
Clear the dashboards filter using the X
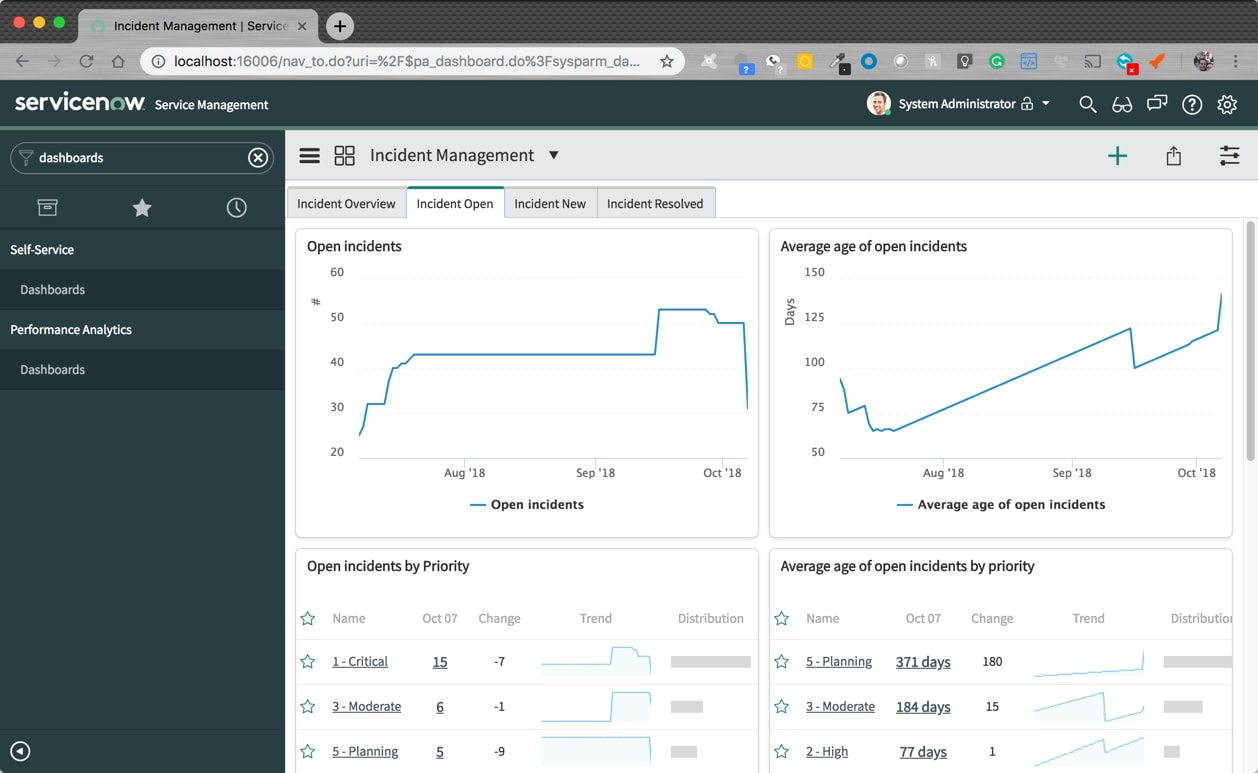[258, 157]
